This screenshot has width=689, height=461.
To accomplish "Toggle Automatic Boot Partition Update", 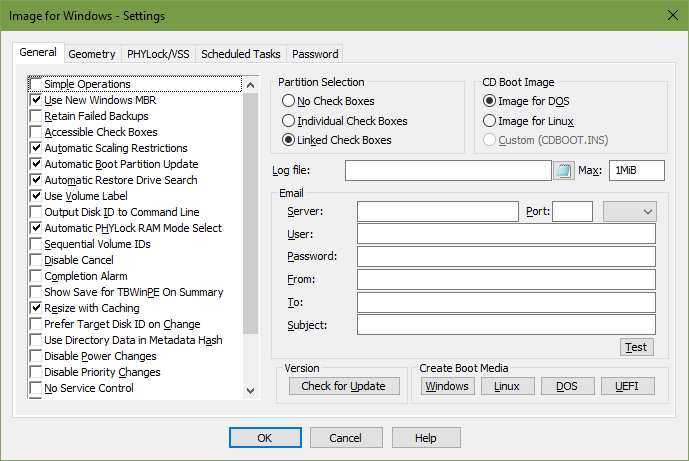I will point(36,164).
